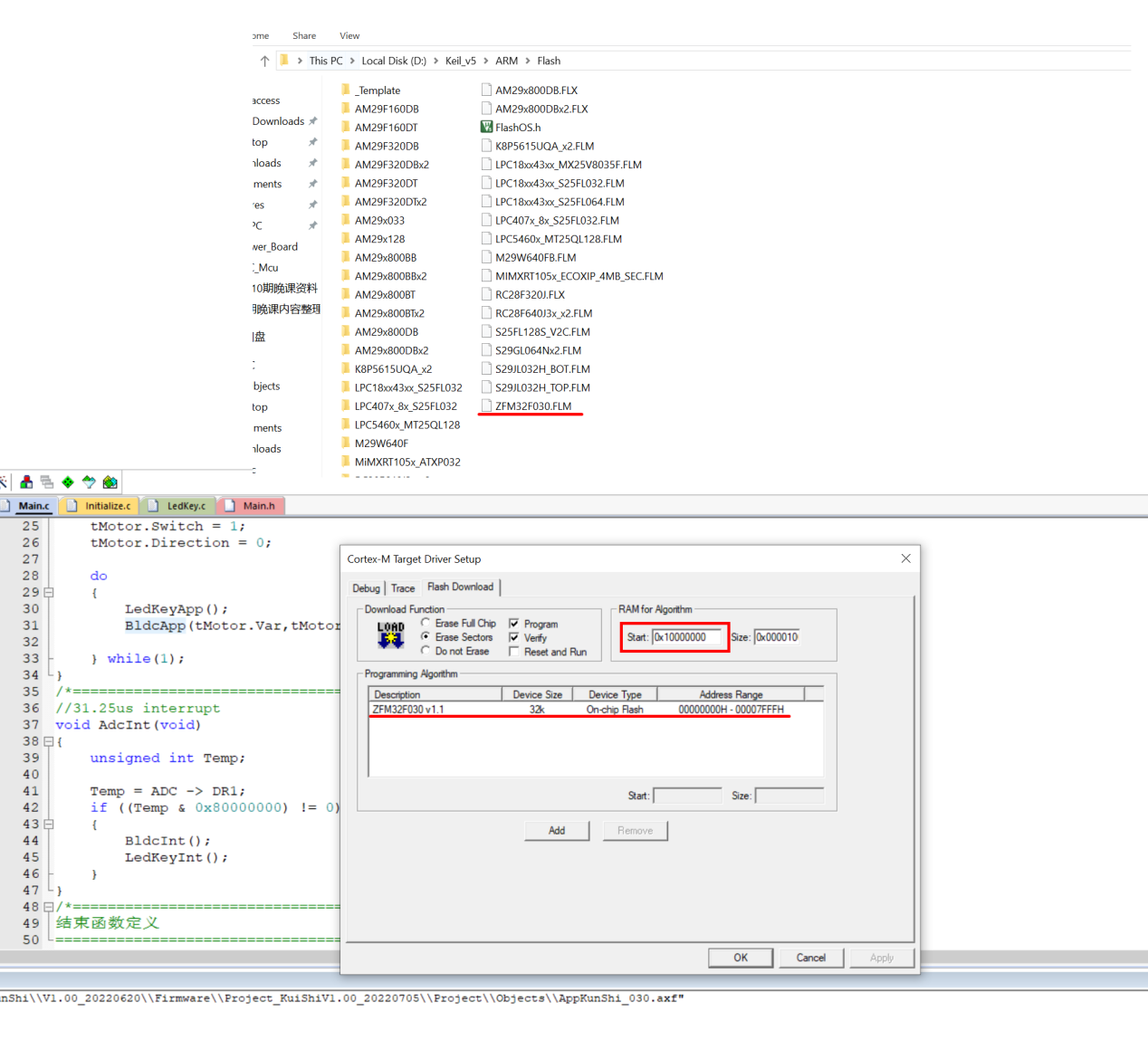This screenshot has height=1040, width=1148.
Task: Click the Up arrow in Explorer
Action: [x=264, y=62]
